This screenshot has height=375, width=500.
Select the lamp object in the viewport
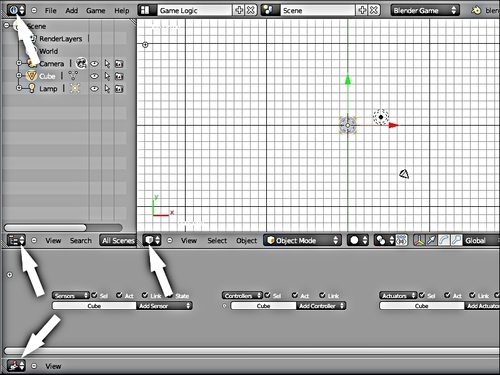coord(381,117)
